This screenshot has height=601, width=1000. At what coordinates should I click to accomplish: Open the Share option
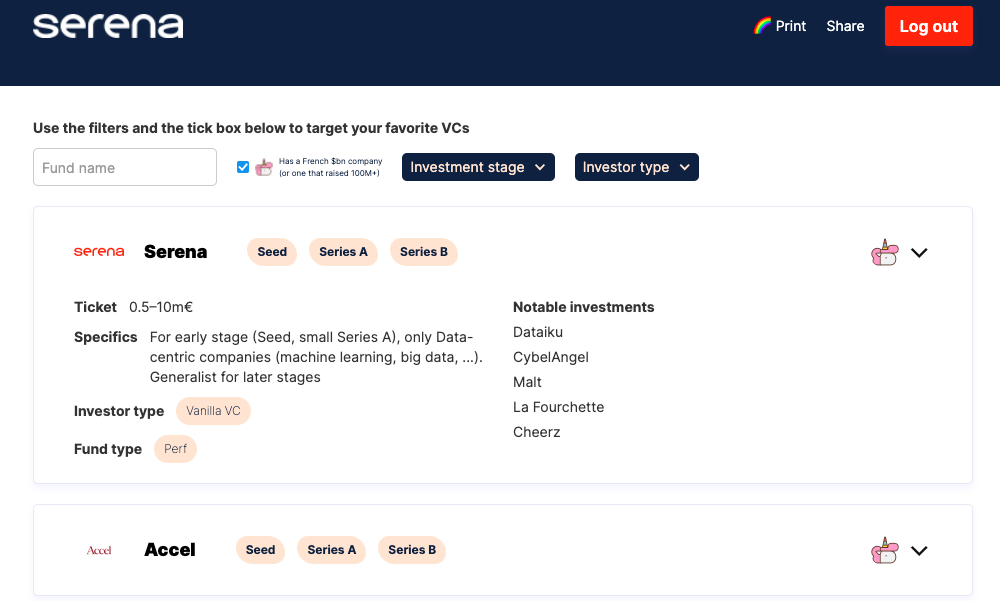coord(845,26)
